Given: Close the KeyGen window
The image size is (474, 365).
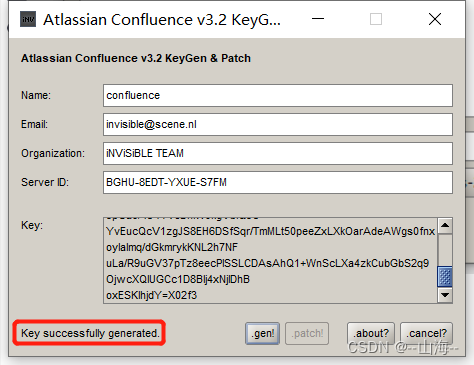Looking at the screenshot, I should (x=435, y=19).
